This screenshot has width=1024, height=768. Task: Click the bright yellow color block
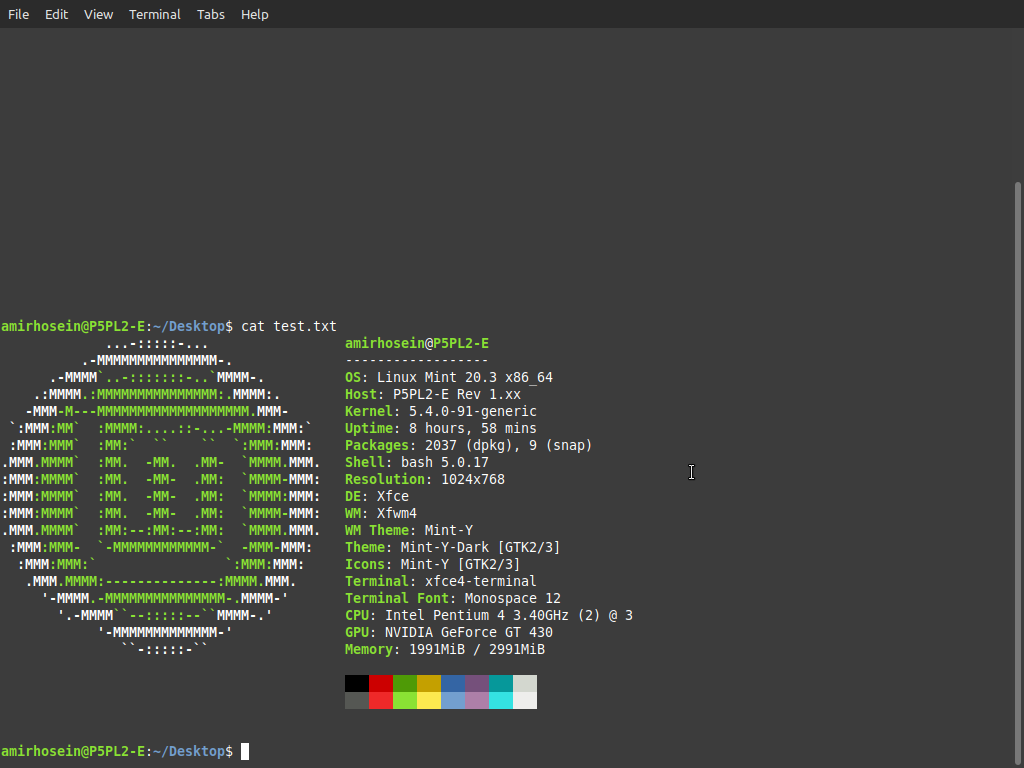(429, 700)
